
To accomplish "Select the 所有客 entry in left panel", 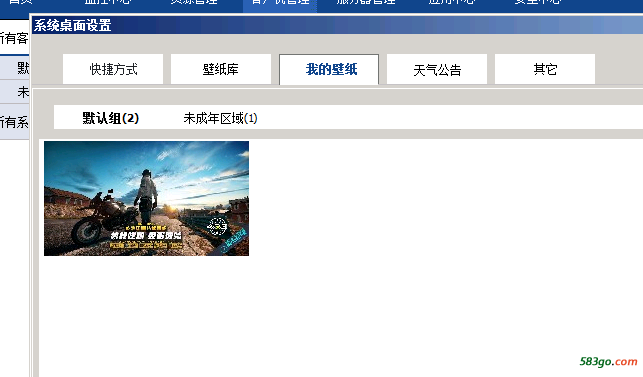I will click(x=14, y=38).
